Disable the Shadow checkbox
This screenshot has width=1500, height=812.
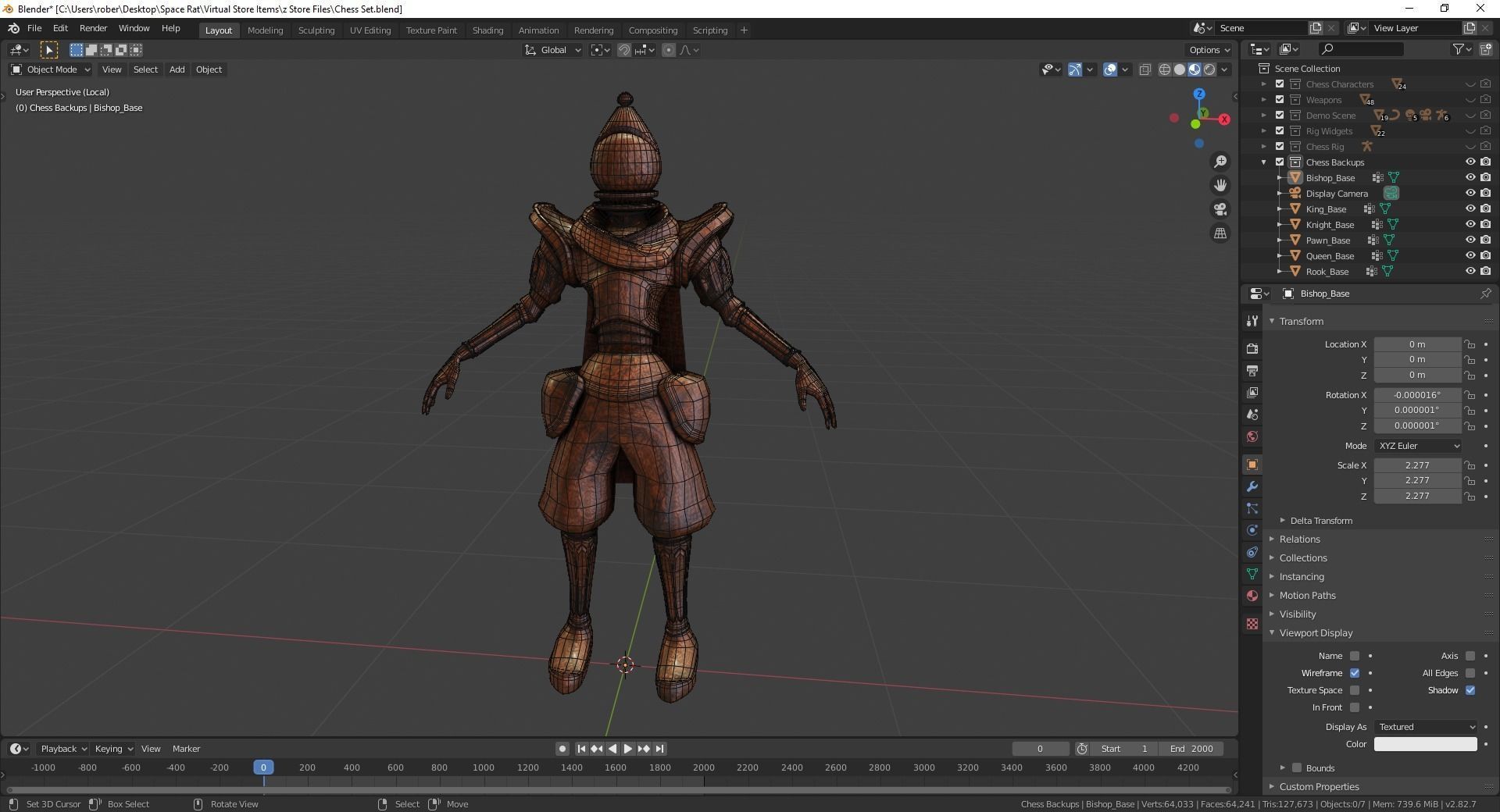point(1470,690)
